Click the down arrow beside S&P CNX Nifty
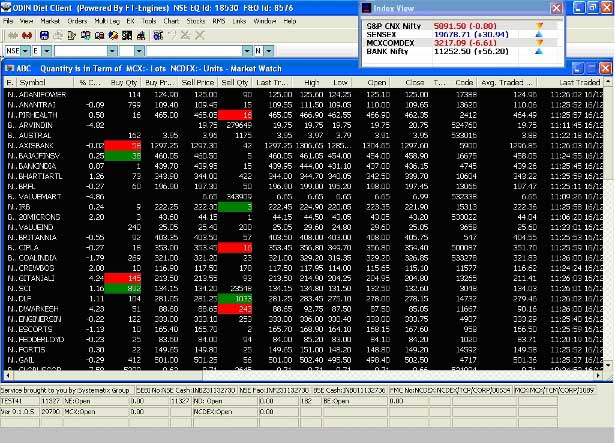Viewport: 615px width, 443px height. click(540, 26)
